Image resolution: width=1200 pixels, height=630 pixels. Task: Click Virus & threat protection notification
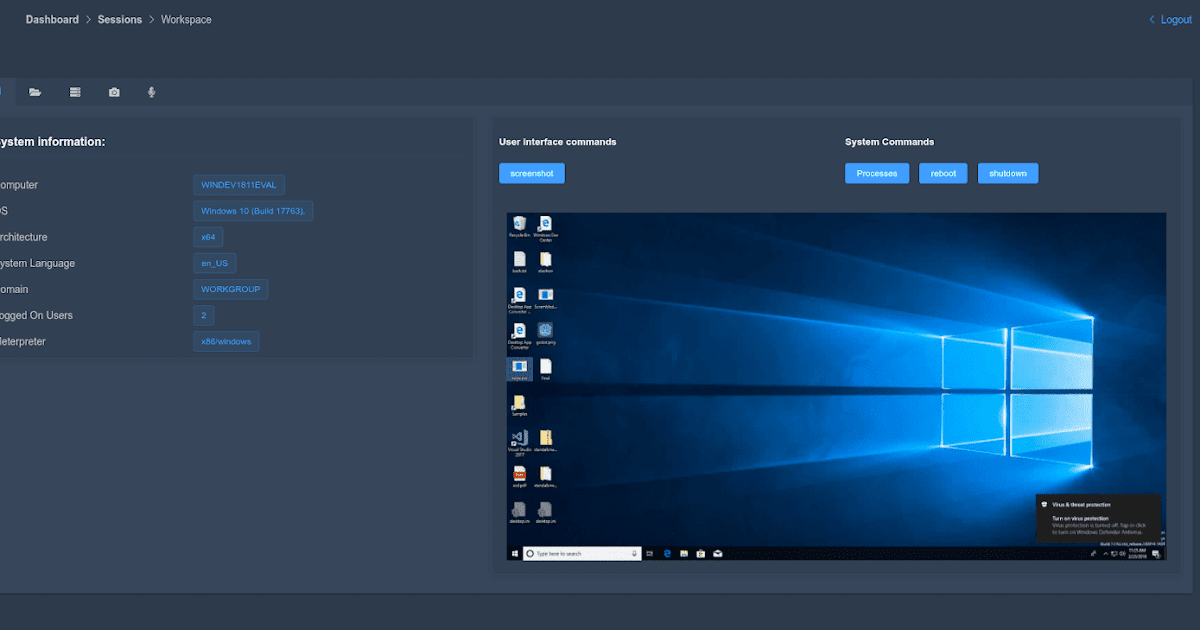pyautogui.click(x=1098, y=518)
